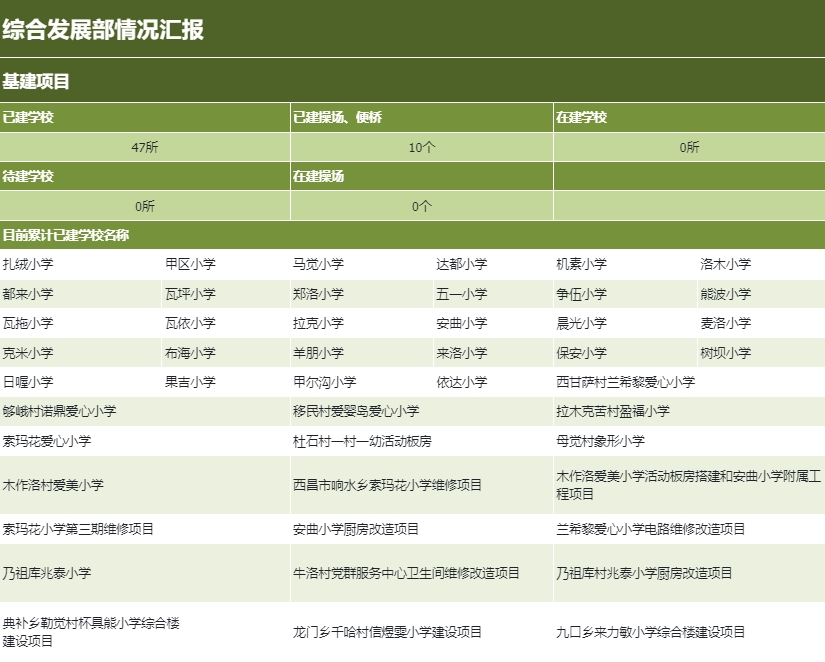Click the 西甘萨村兰希黎爱心小学 cell
Viewport: 825px width, 662px height.
coord(689,382)
